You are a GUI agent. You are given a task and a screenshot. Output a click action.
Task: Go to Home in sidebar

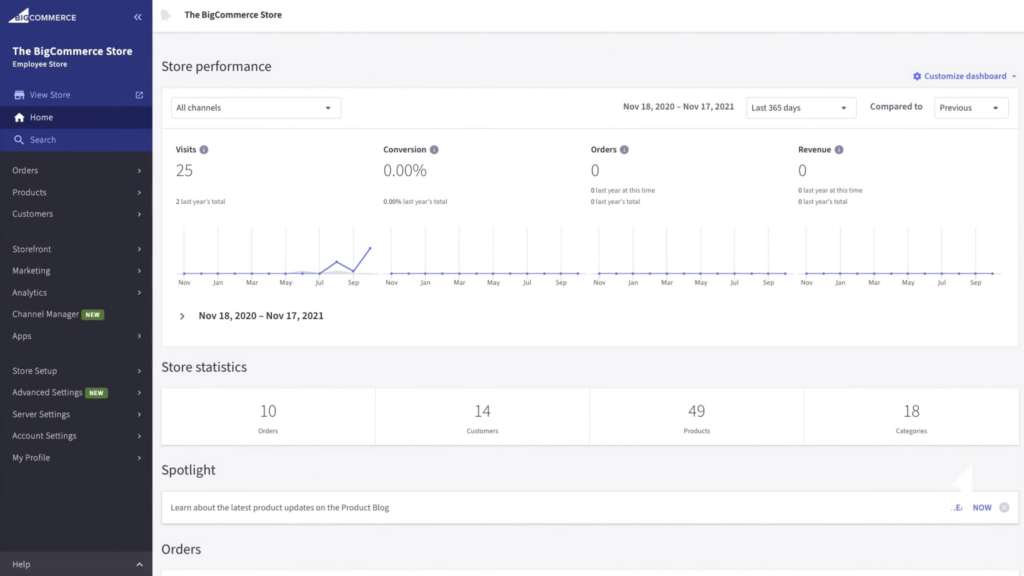point(76,118)
